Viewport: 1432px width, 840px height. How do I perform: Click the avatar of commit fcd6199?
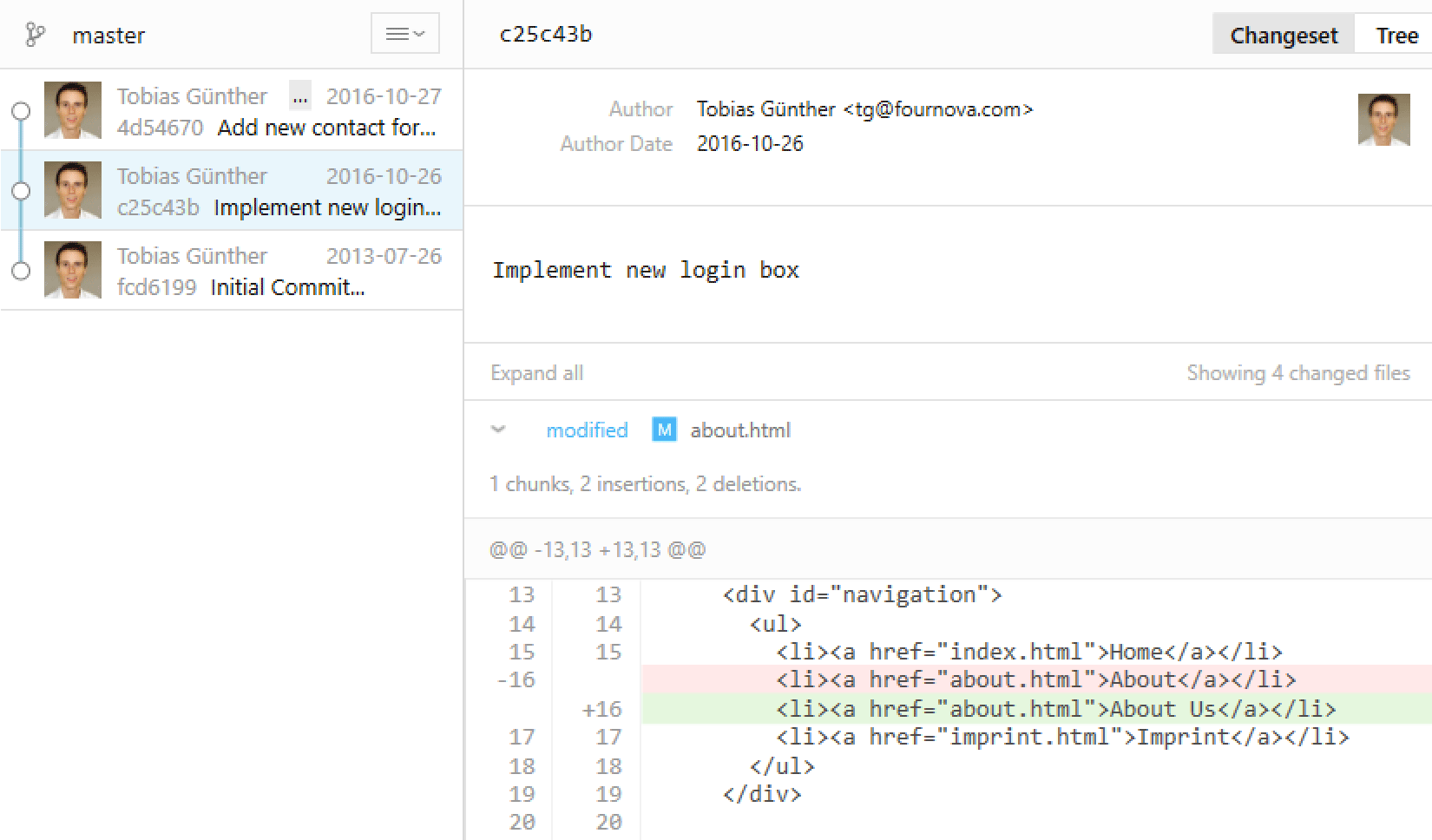(x=73, y=270)
